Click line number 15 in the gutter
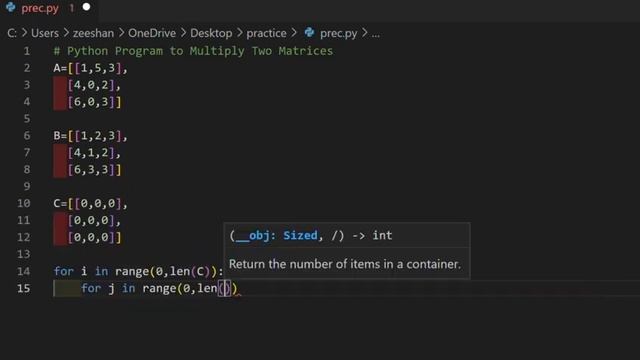The image size is (640, 360). click(x=24, y=288)
